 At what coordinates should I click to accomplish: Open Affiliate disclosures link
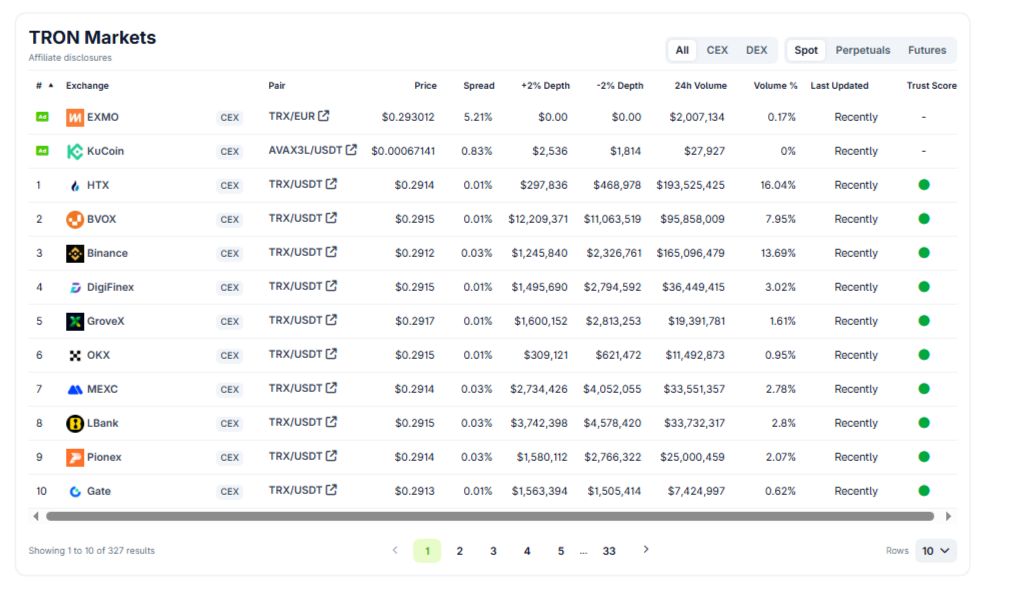(70, 58)
